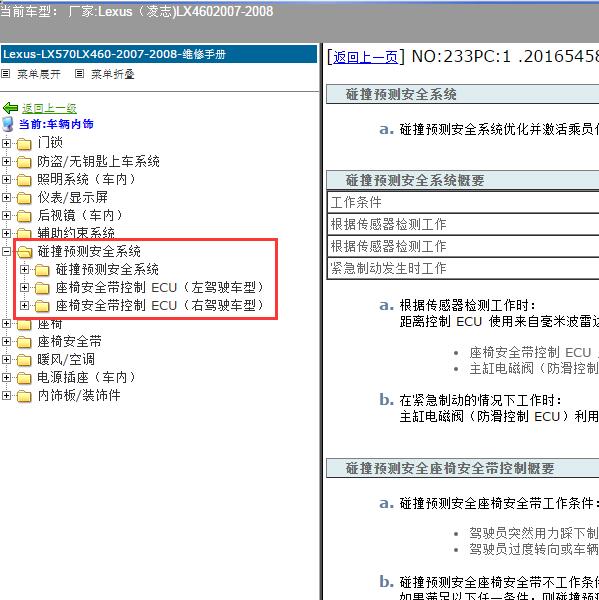Click the Lexus-LX570LX460-2007-2008-维修手册 title bar
Screen dimensions: 599x600
(159, 54)
